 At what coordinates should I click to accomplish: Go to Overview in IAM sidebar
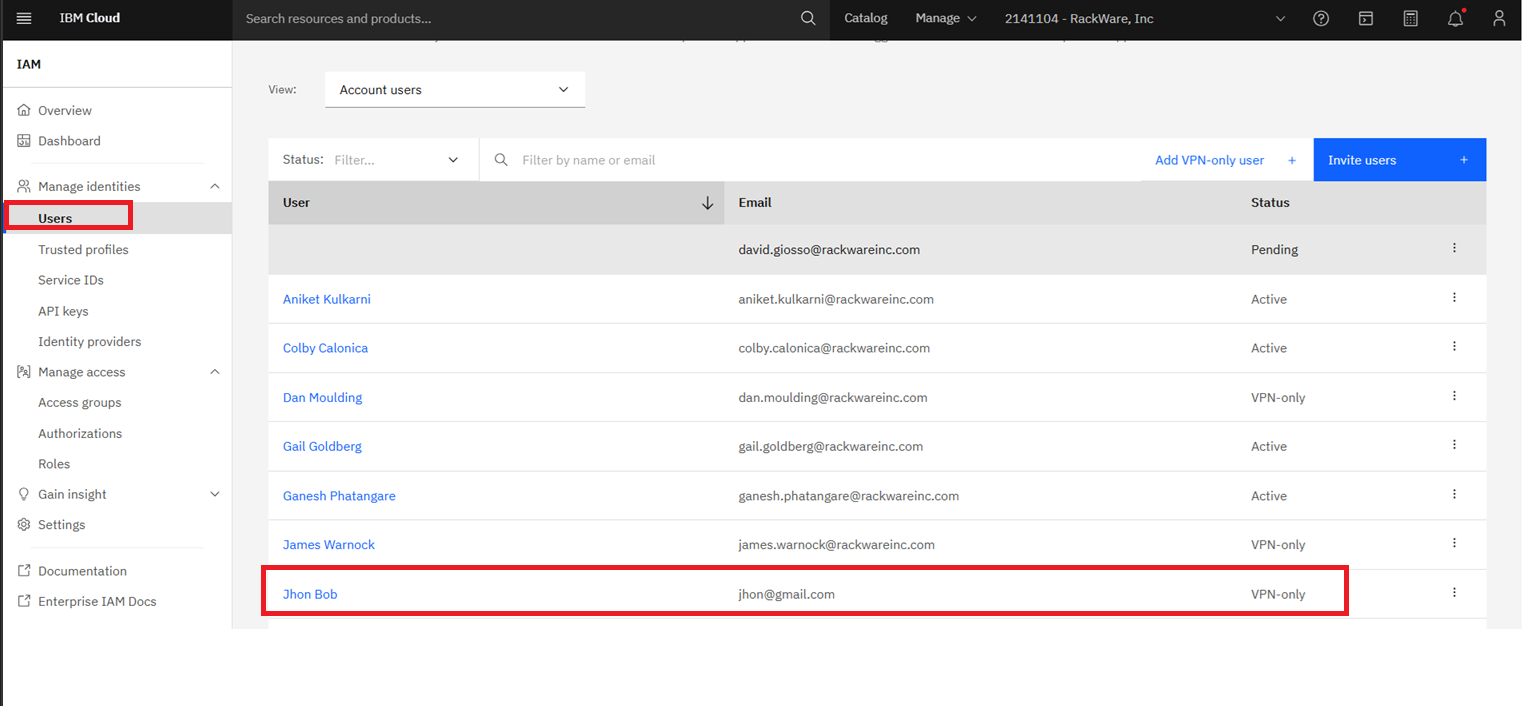[65, 111]
